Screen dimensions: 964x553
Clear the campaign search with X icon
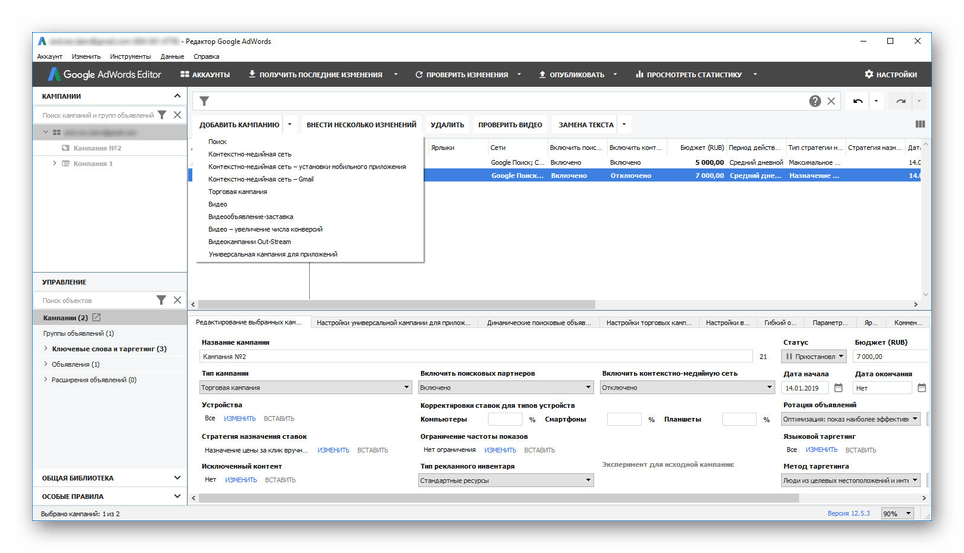pos(177,115)
